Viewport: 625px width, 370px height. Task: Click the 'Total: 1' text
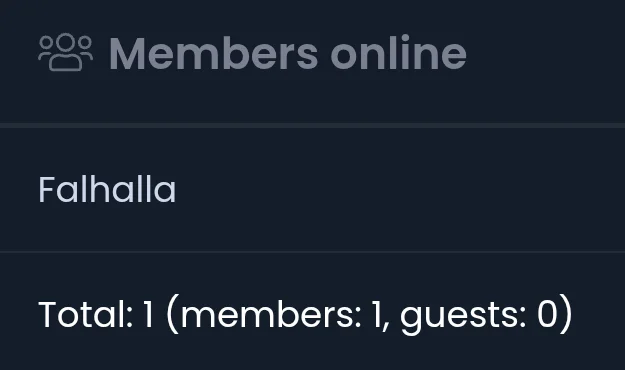pyautogui.click(x=96, y=315)
